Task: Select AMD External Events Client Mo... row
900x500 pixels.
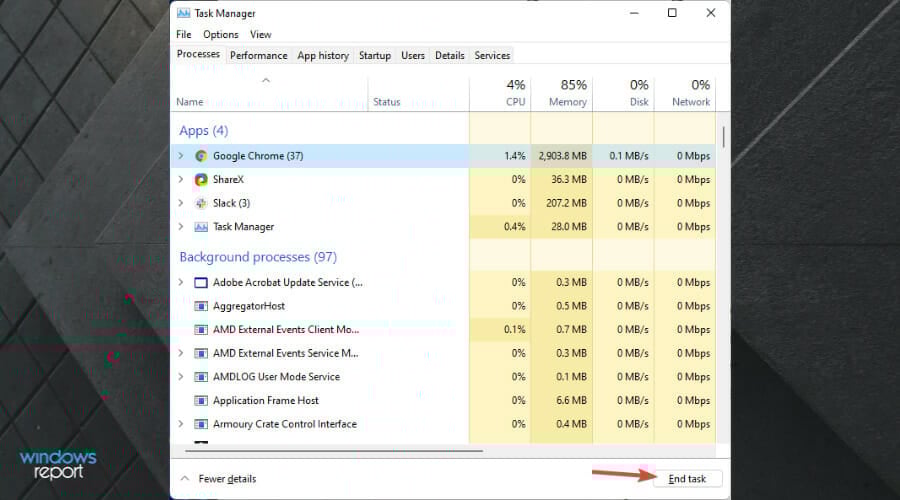Action: [443, 330]
